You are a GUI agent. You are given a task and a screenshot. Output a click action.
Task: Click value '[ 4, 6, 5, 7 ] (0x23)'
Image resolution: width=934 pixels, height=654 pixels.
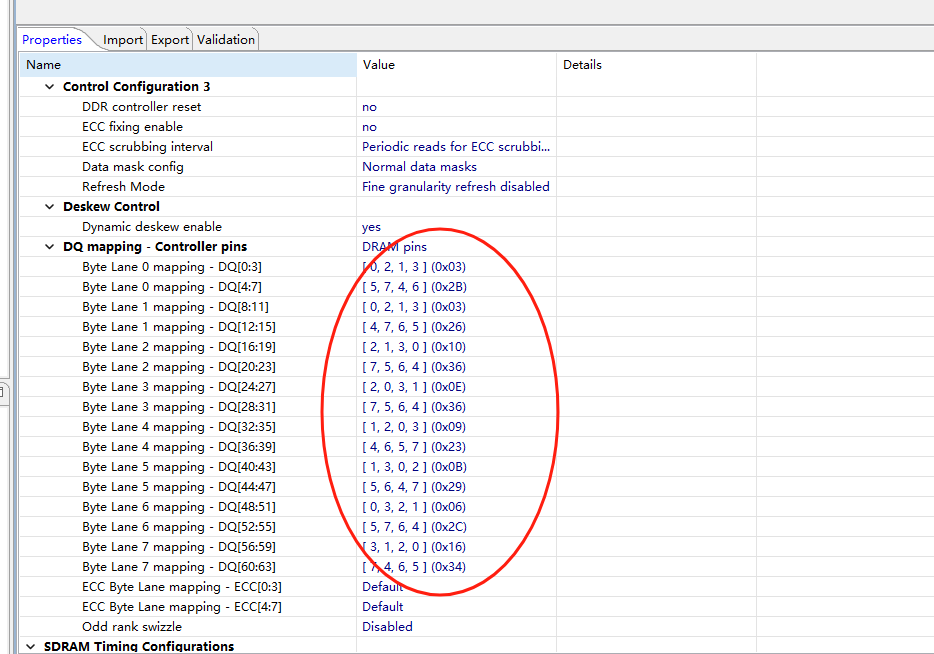point(414,447)
